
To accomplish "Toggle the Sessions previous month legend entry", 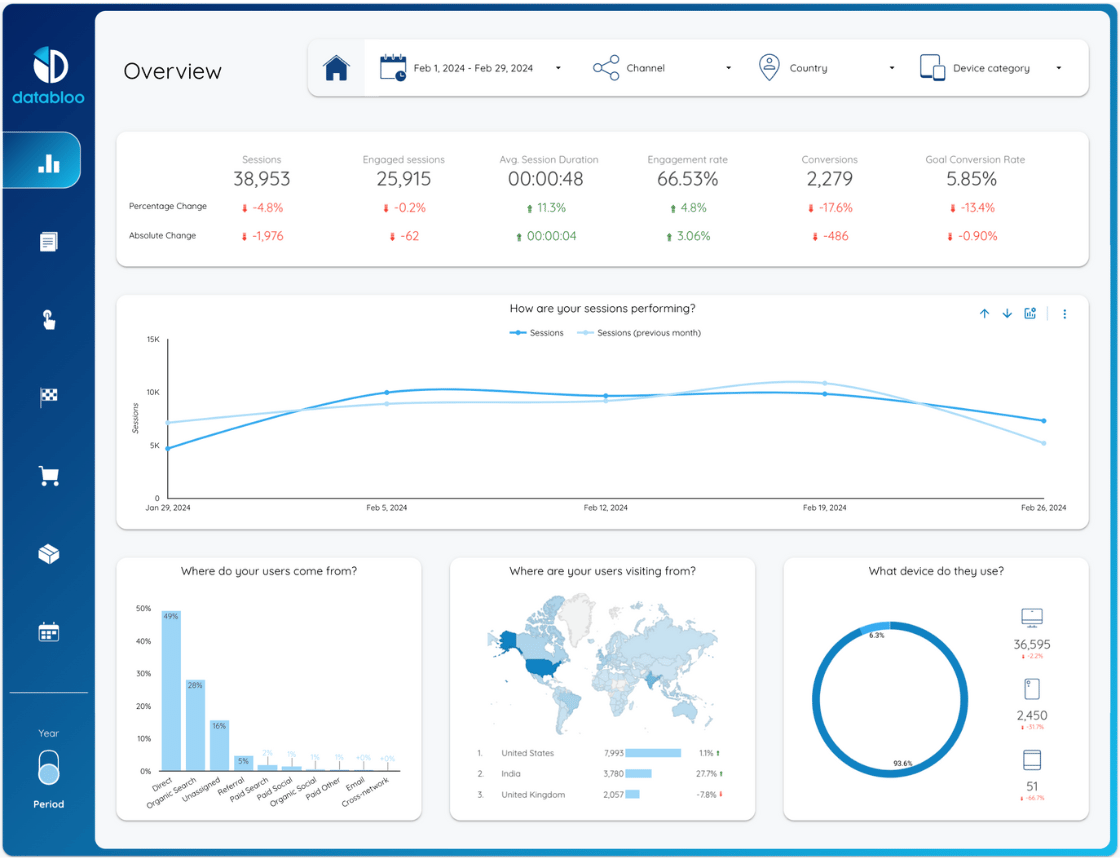I will tap(639, 332).
